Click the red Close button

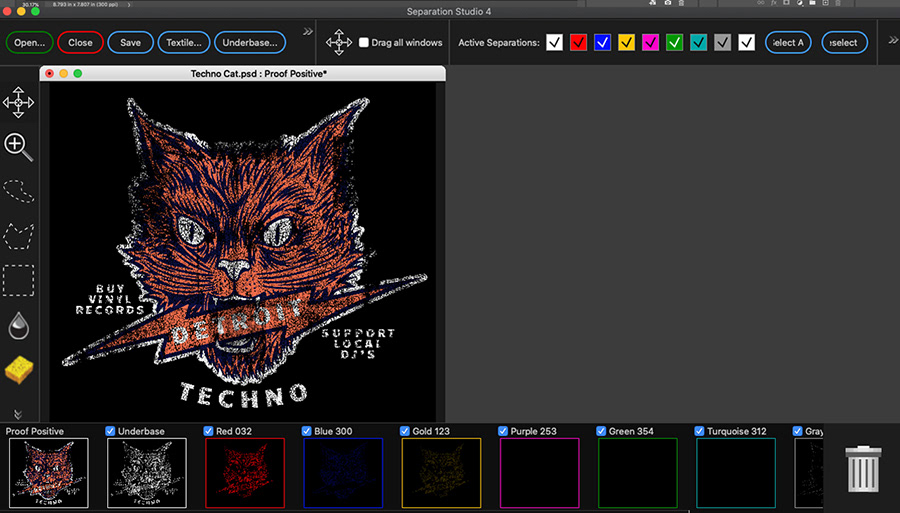(x=80, y=42)
